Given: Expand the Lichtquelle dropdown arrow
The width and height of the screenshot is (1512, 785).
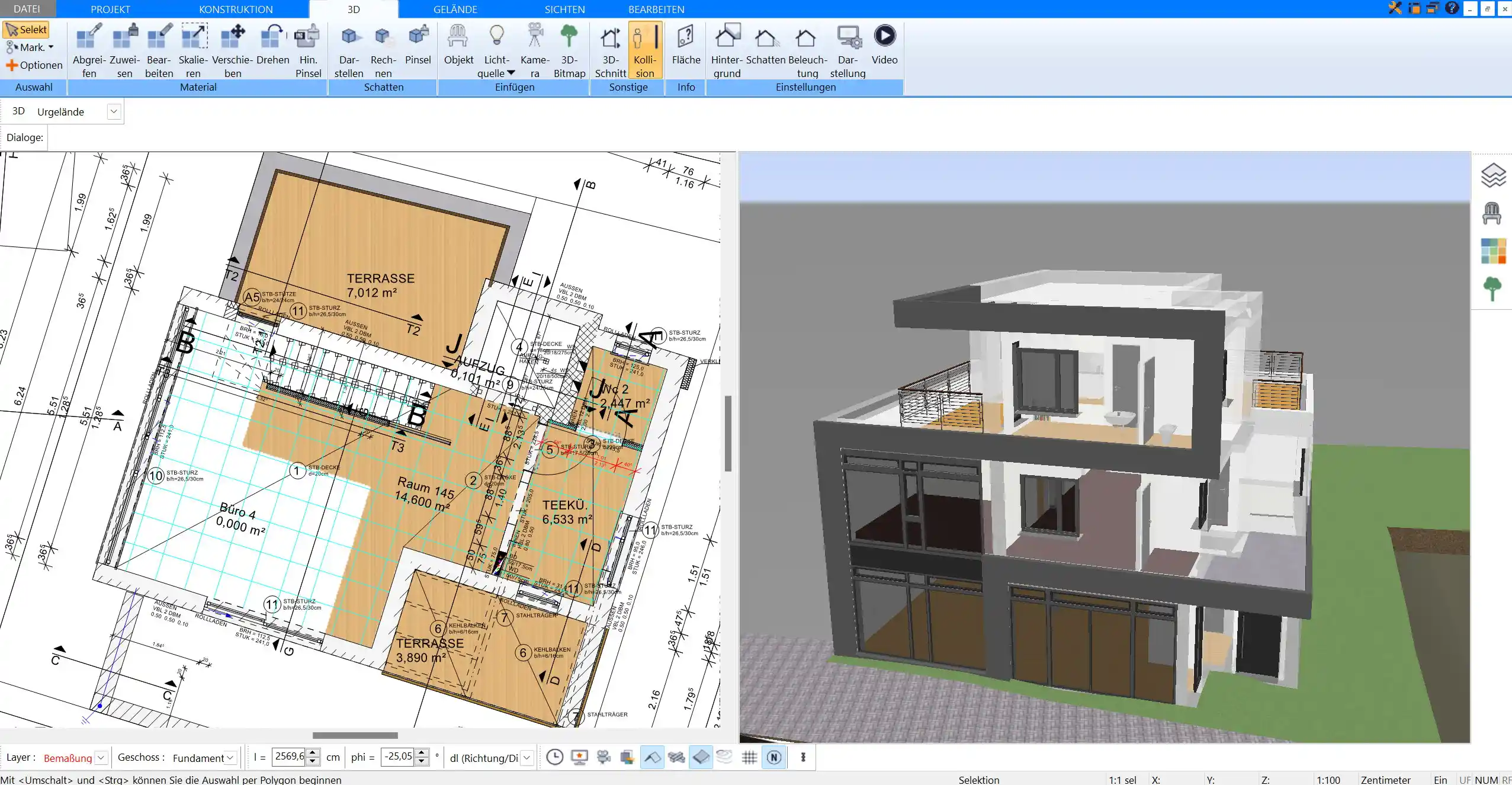Looking at the screenshot, I should coord(511,73).
